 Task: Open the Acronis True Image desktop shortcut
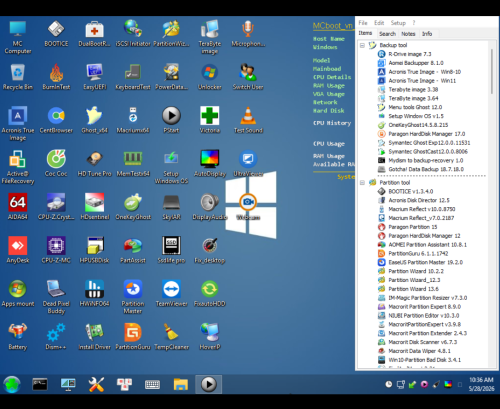click(18, 123)
